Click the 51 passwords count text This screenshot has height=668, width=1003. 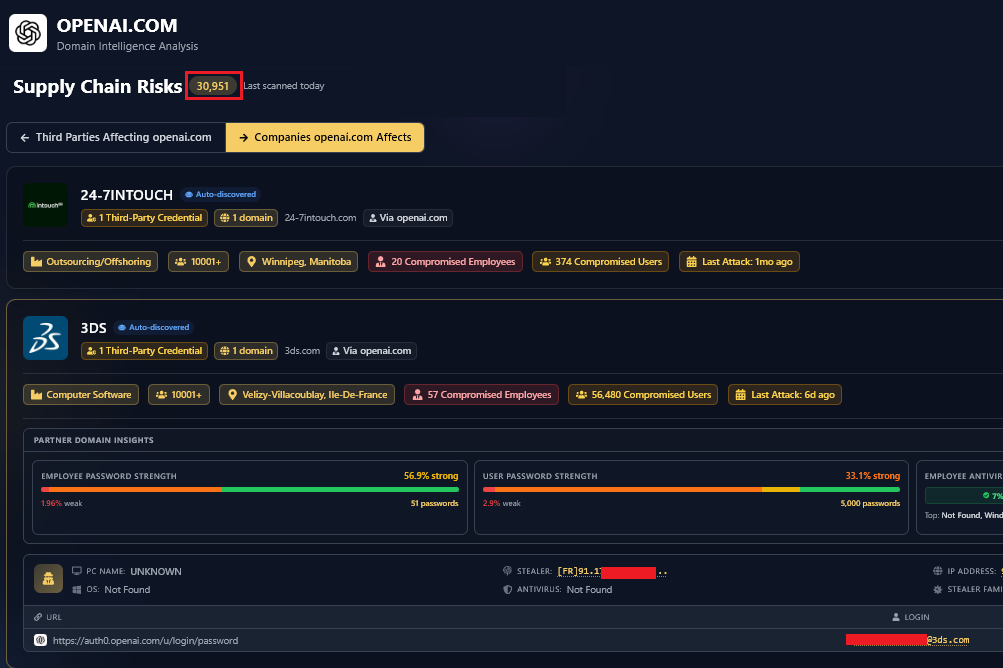point(434,504)
